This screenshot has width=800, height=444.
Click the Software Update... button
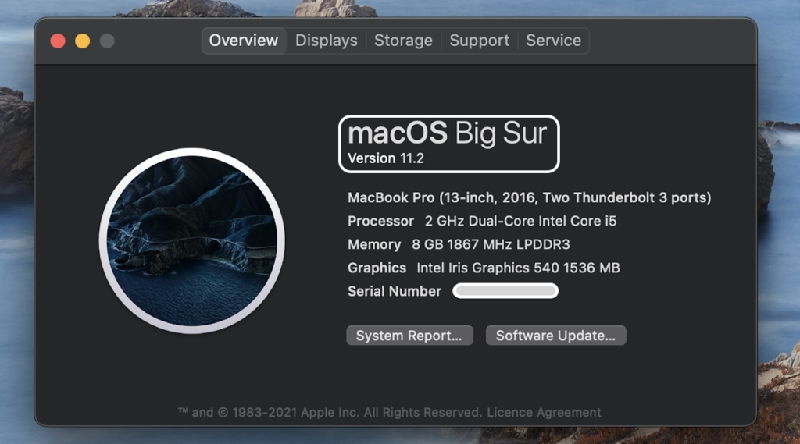[x=556, y=335]
